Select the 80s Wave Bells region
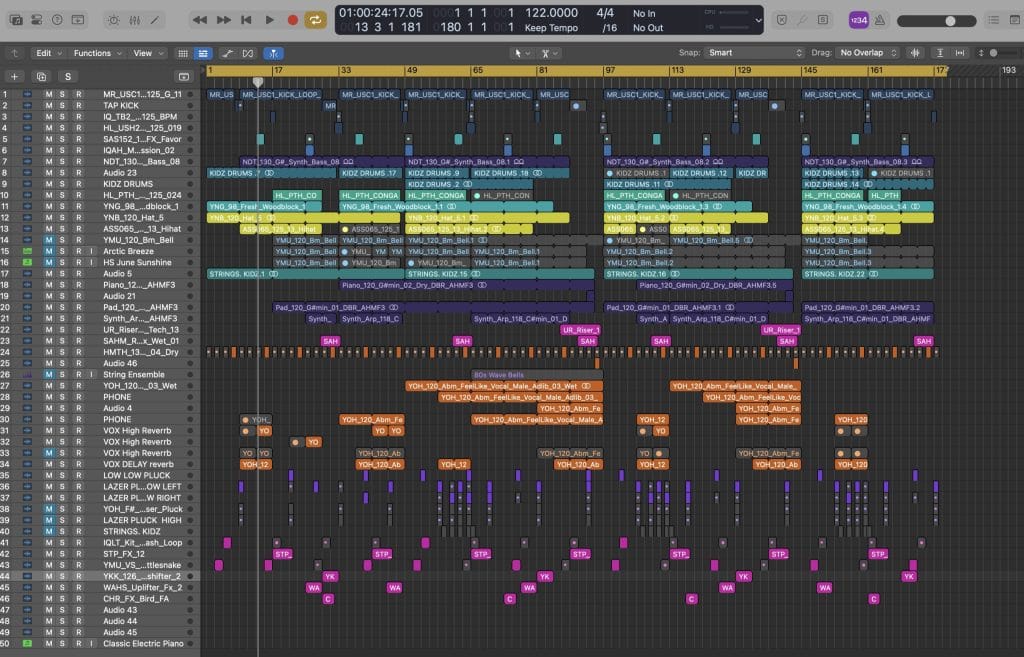This screenshot has height=657, width=1024. click(x=536, y=375)
